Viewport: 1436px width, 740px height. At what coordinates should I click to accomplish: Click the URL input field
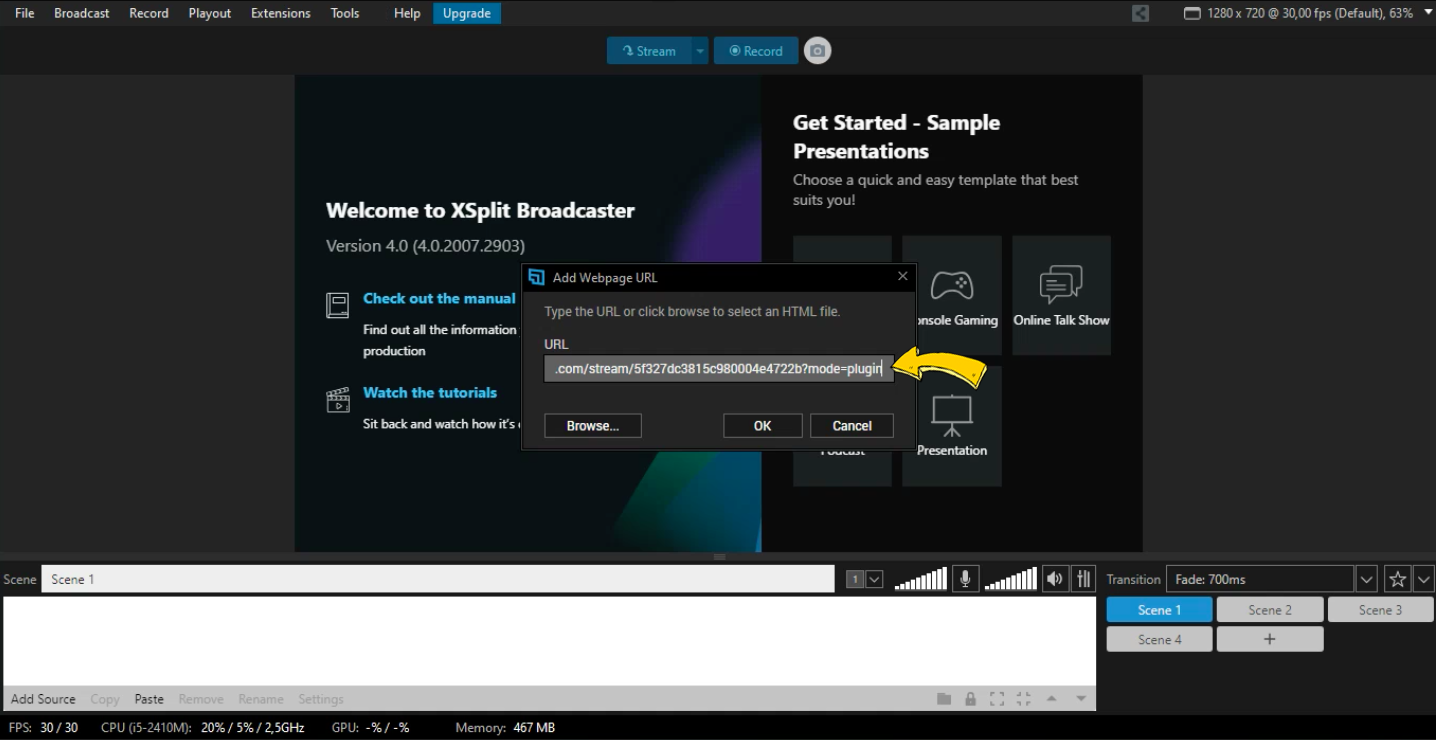[719, 369]
